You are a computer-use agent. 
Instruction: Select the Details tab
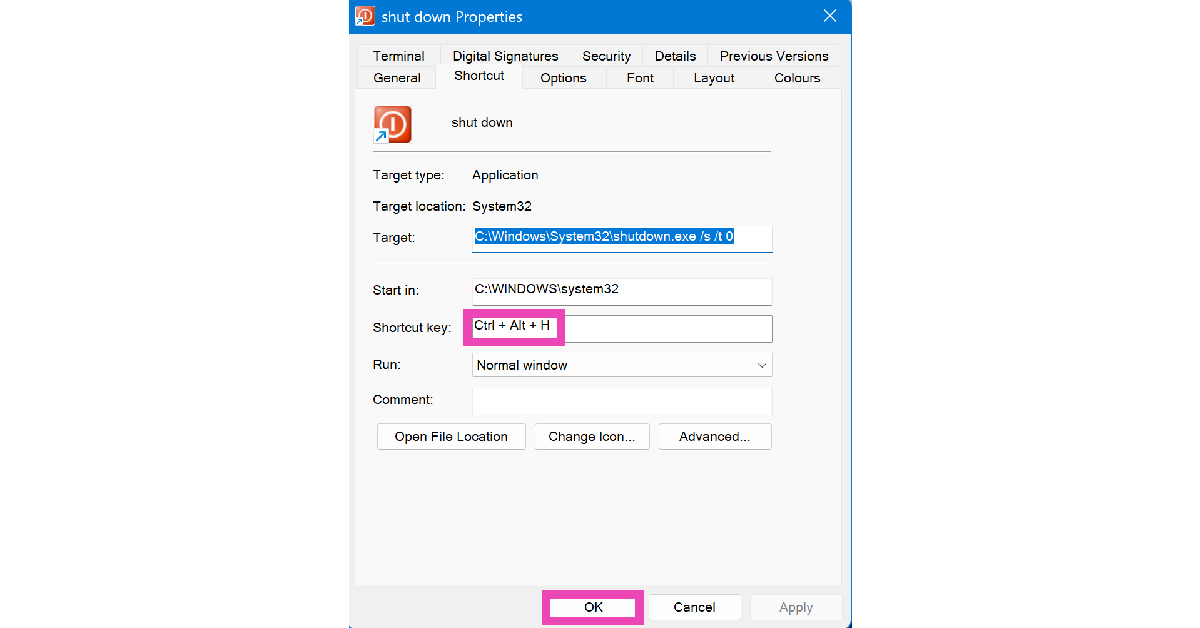coord(675,56)
